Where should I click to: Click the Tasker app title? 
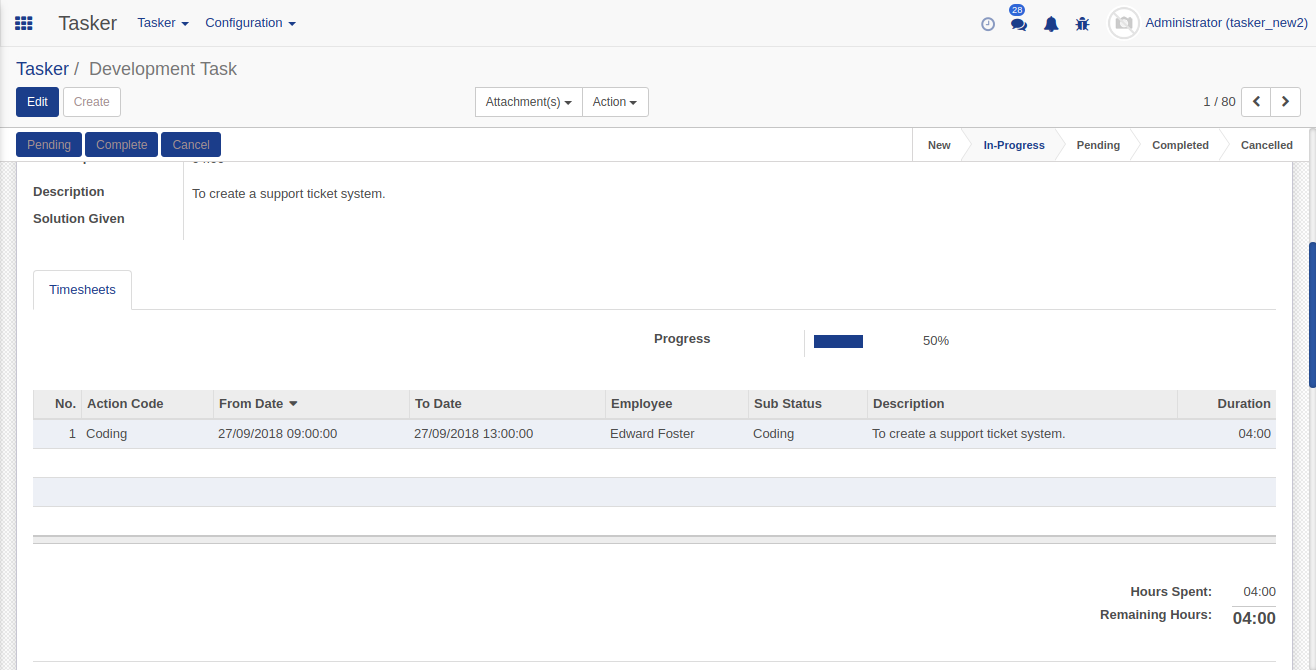pos(87,23)
